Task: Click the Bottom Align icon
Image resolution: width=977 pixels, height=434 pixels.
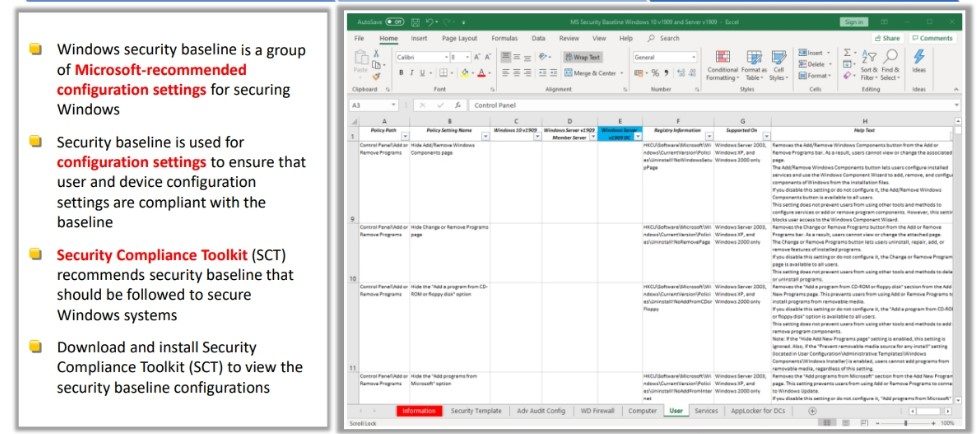Action: 527,57
